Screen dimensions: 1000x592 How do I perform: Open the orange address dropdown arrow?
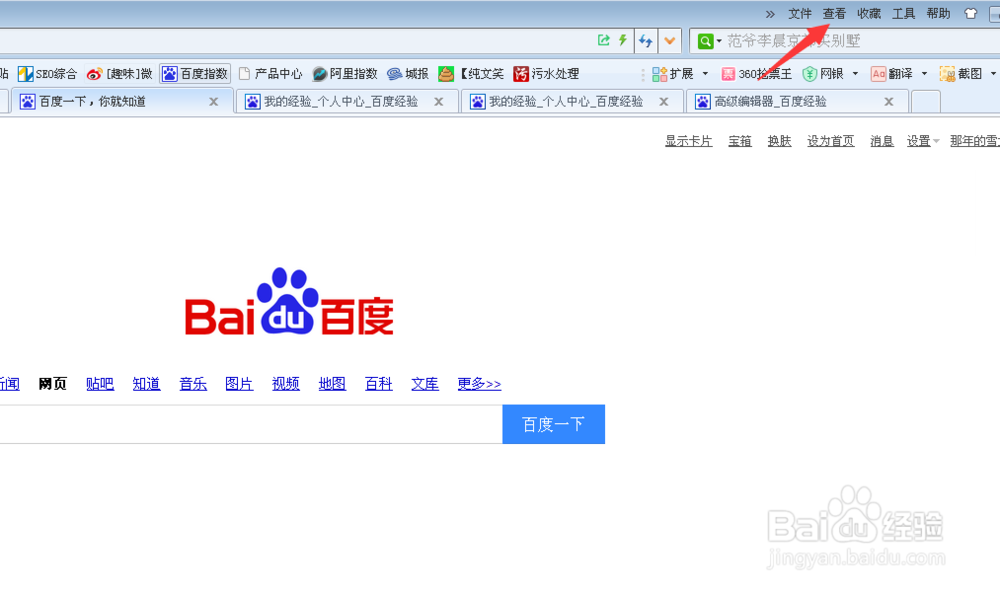670,41
